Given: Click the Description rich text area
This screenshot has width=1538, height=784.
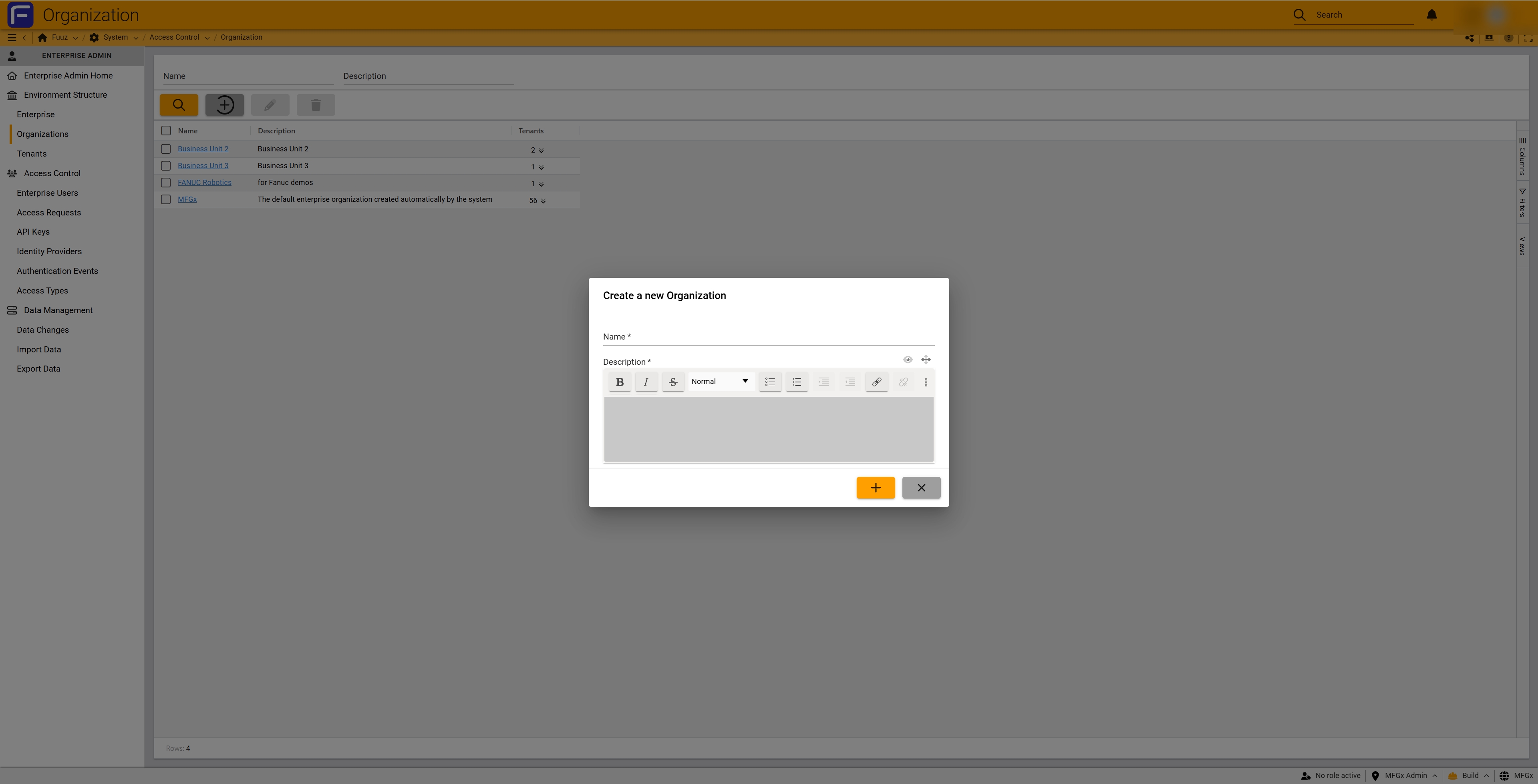Looking at the screenshot, I should pos(769,429).
